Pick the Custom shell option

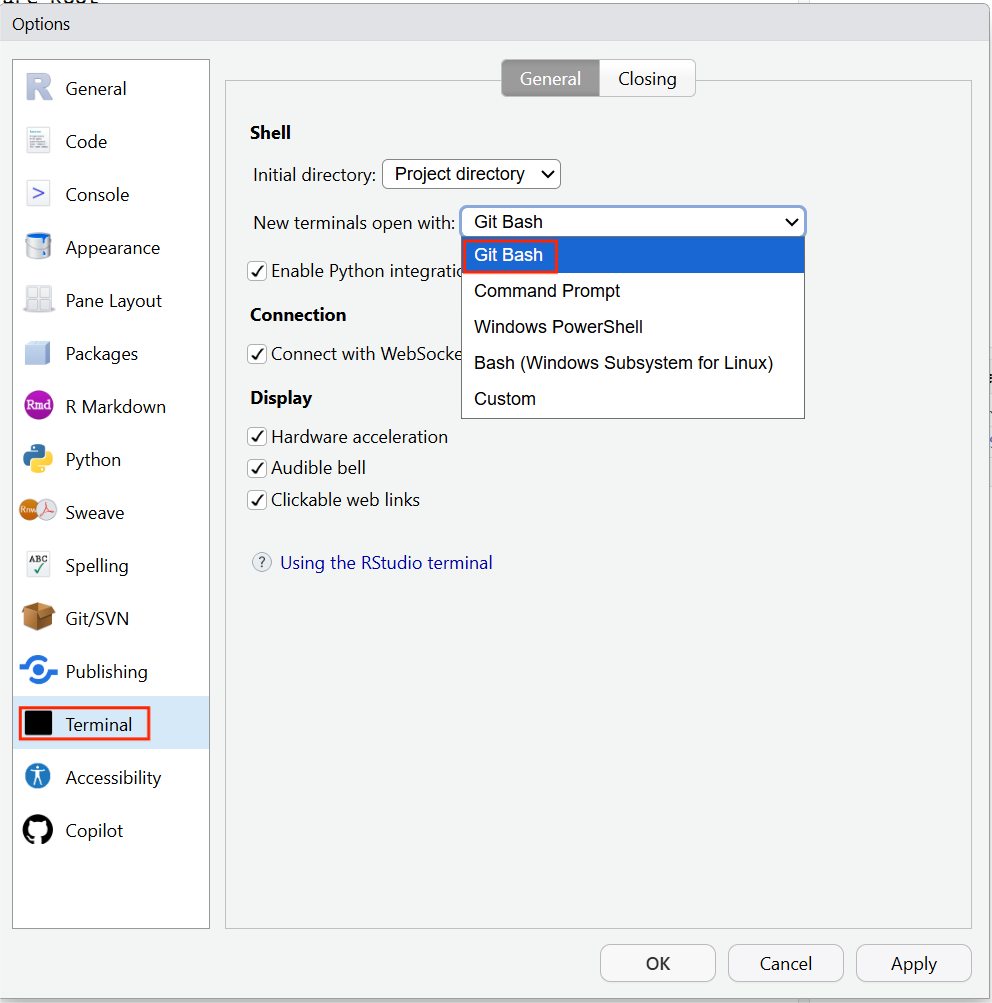(633, 399)
